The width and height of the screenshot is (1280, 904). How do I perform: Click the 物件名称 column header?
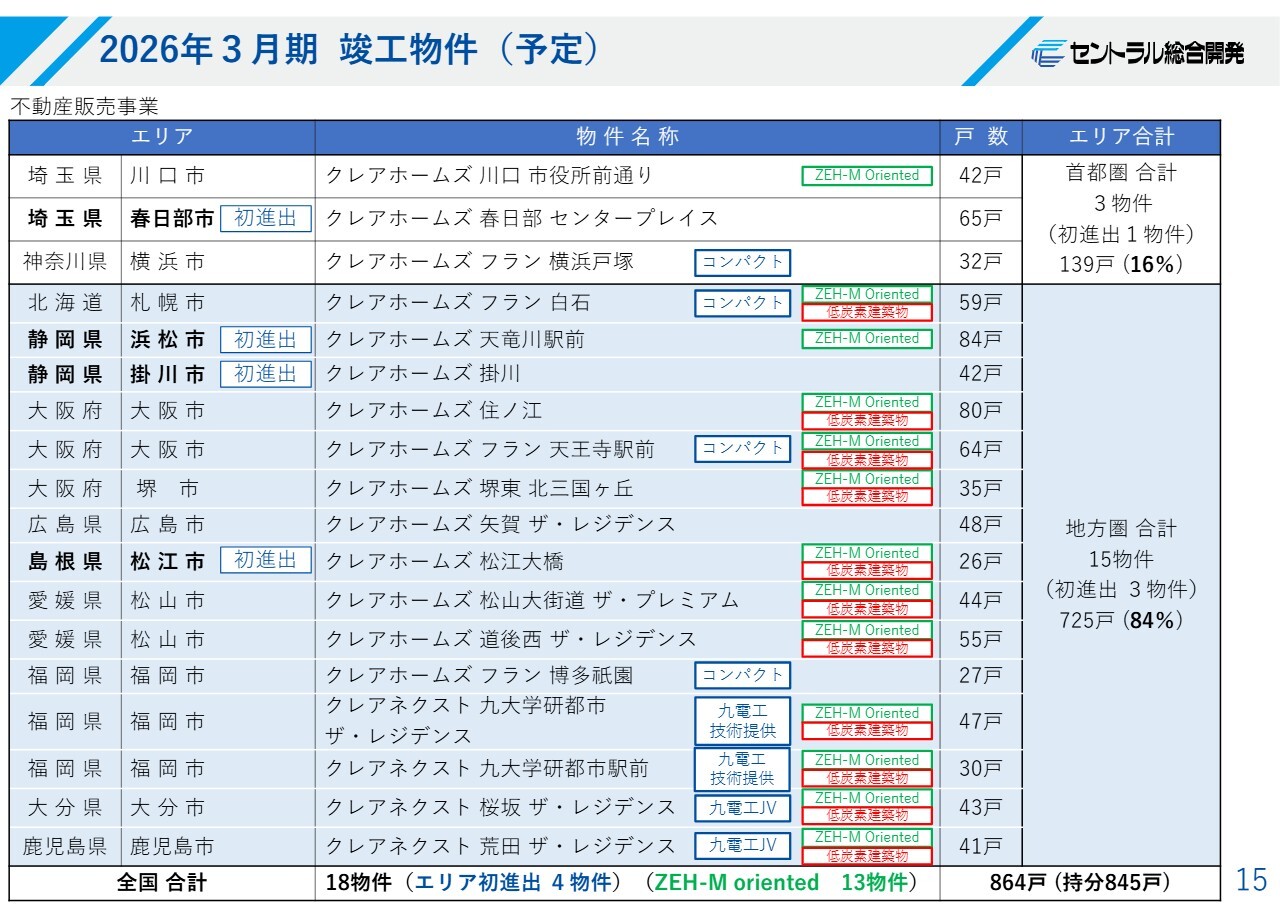click(x=627, y=137)
